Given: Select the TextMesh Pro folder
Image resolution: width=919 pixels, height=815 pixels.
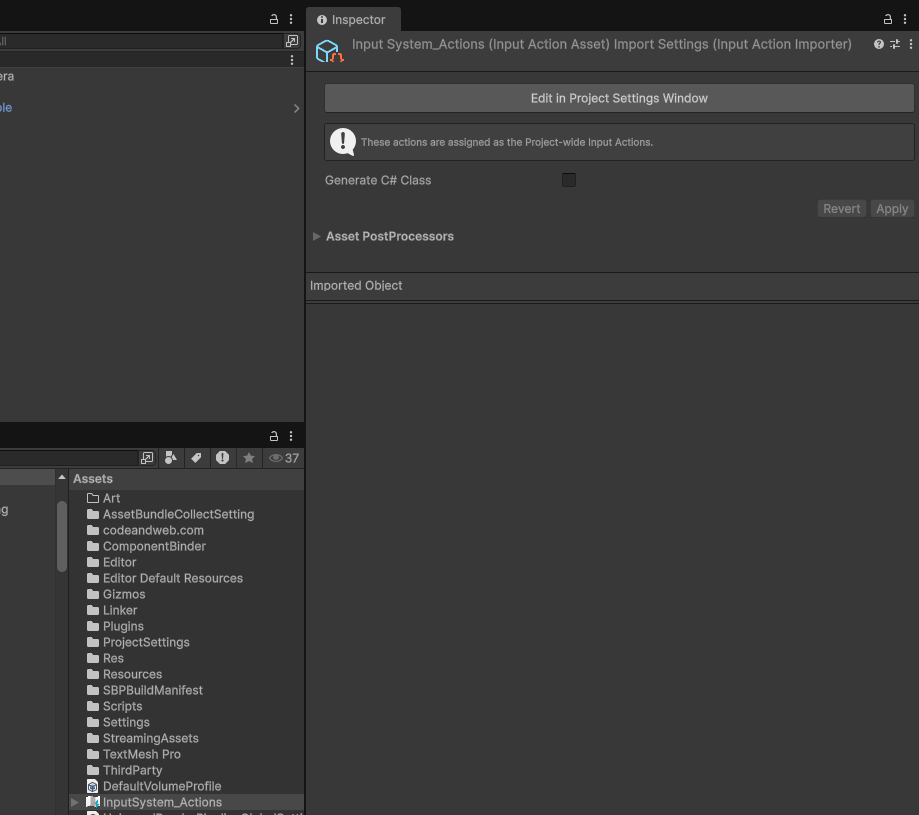Looking at the screenshot, I should pos(186,755).
